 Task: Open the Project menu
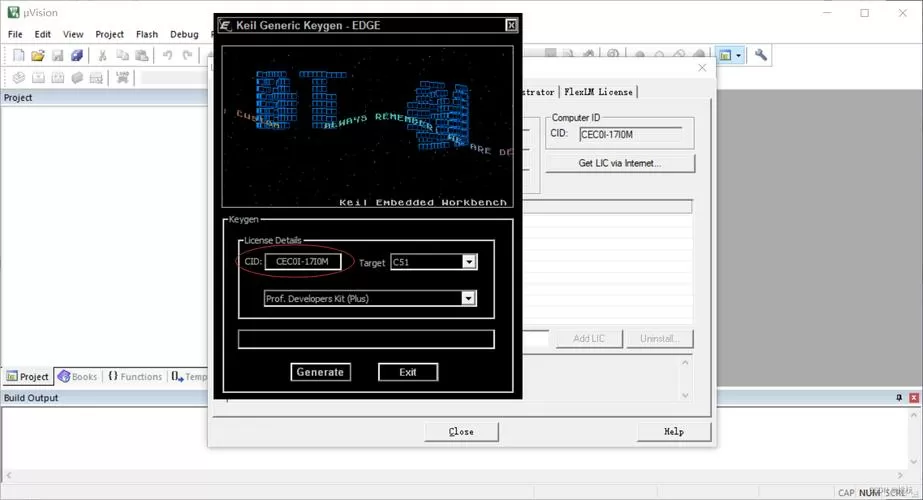coord(109,34)
